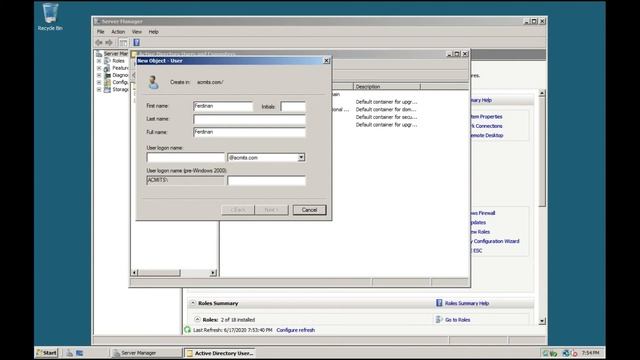This screenshot has height=360, width=640.
Task: Click the 7:54 PM system tray clock
Action: click(590, 353)
